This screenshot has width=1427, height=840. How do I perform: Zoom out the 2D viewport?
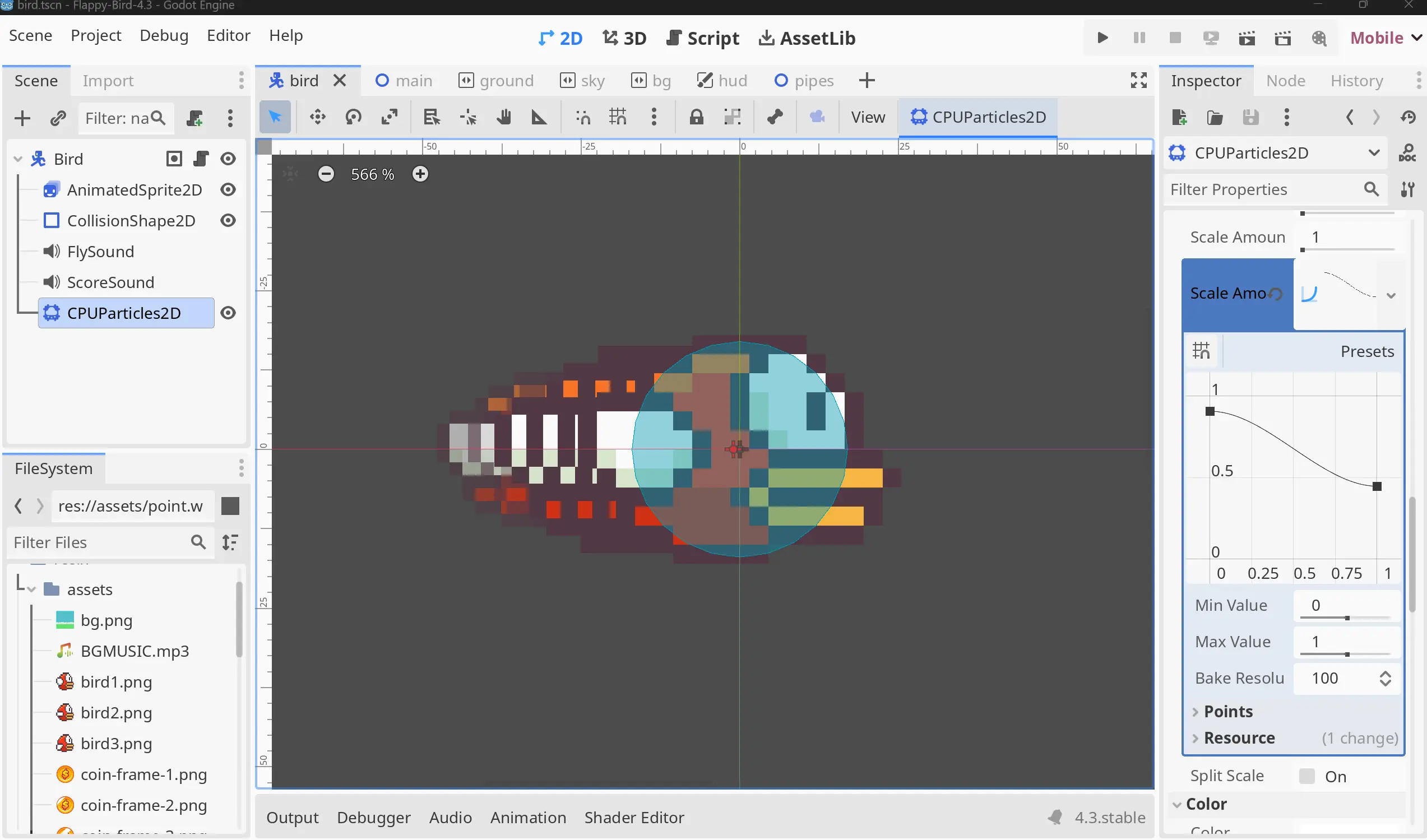click(326, 174)
